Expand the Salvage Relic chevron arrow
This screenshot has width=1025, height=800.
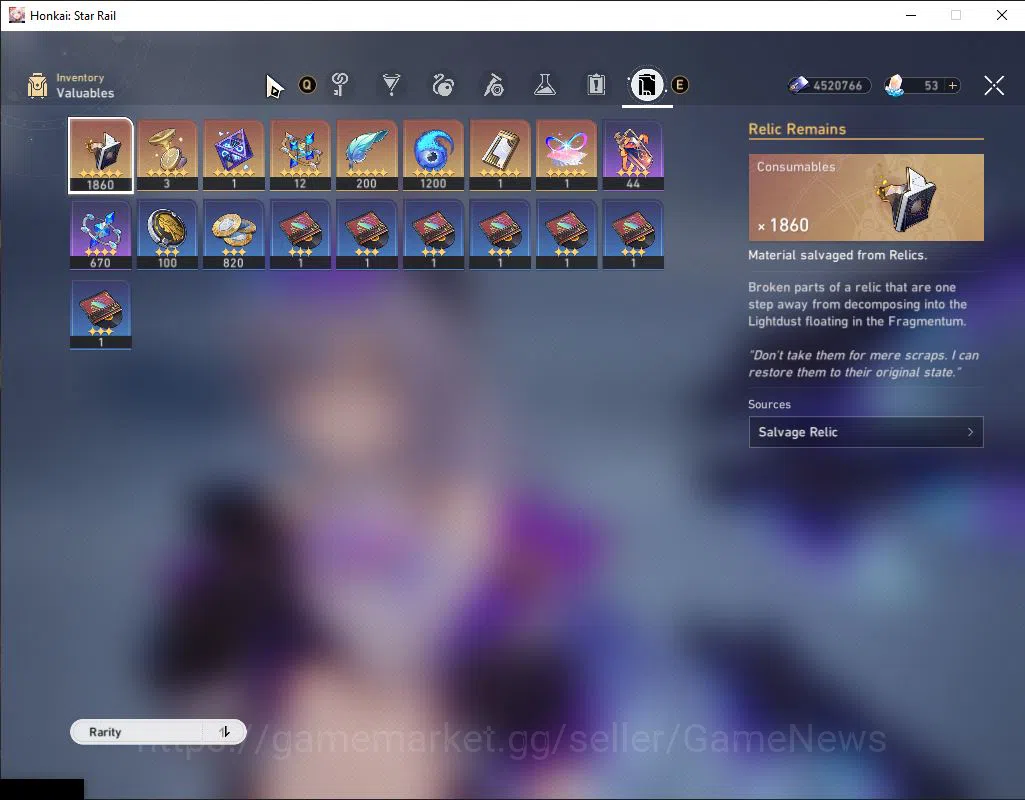coord(970,432)
